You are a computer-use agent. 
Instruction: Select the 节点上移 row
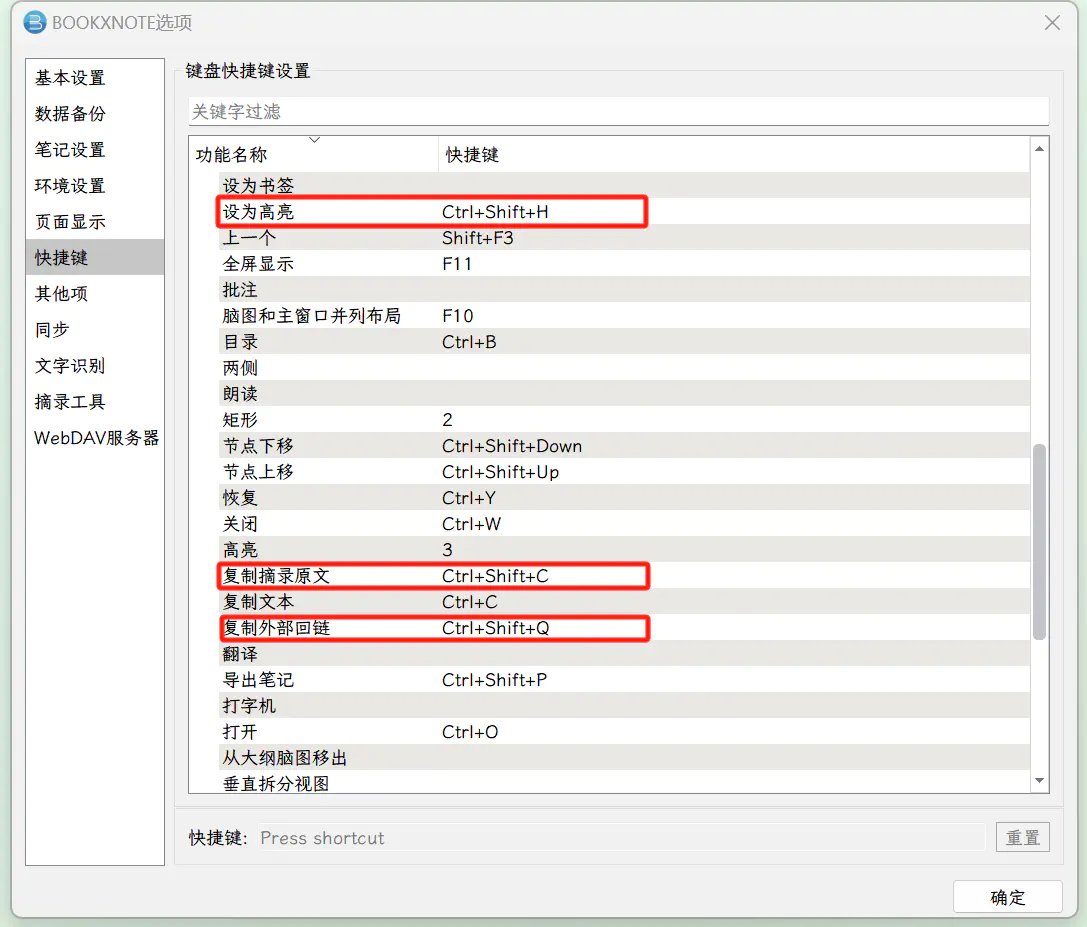624,471
